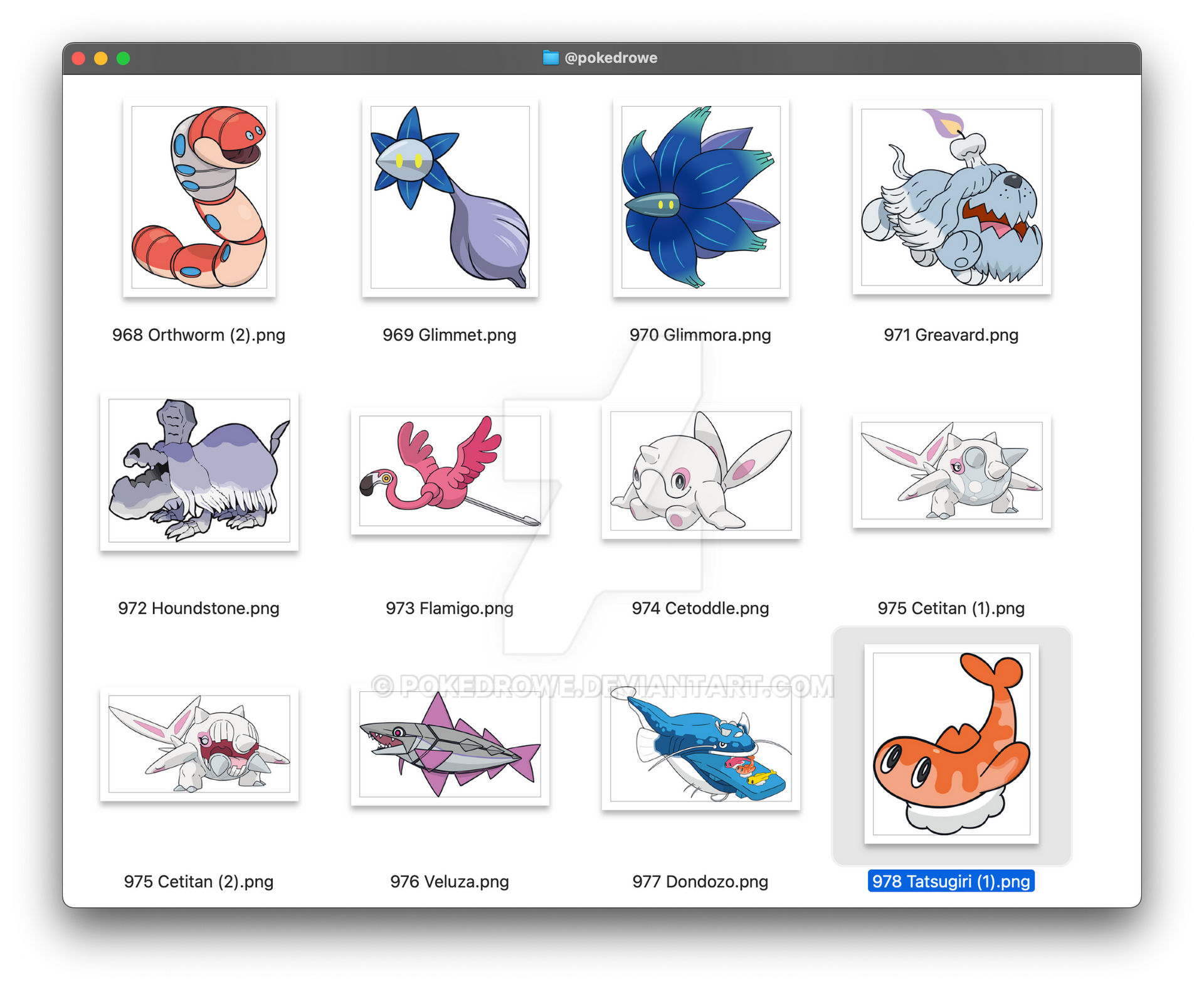The width and height of the screenshot is (1204, 990).
Task: Close the @pokedrowe Finder window
Action: [x=79, y=58]
